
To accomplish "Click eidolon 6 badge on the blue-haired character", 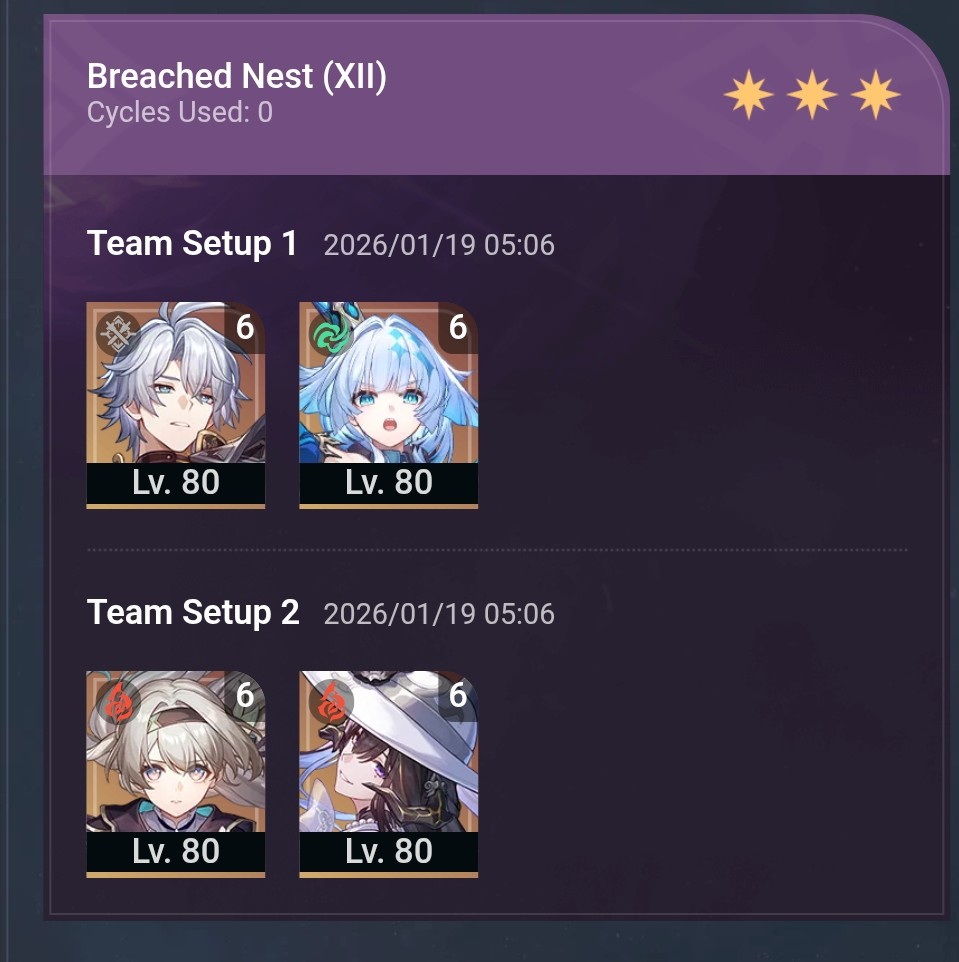I will click(458, 328).
